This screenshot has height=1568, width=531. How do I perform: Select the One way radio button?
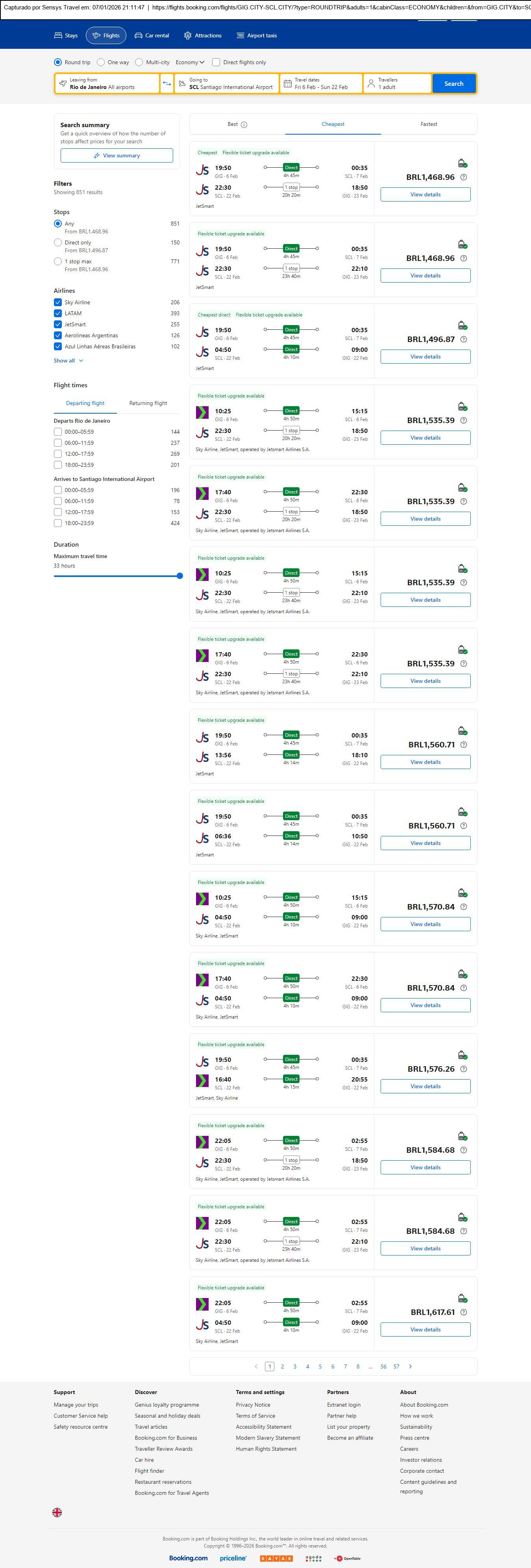click(x=101, y=62)
